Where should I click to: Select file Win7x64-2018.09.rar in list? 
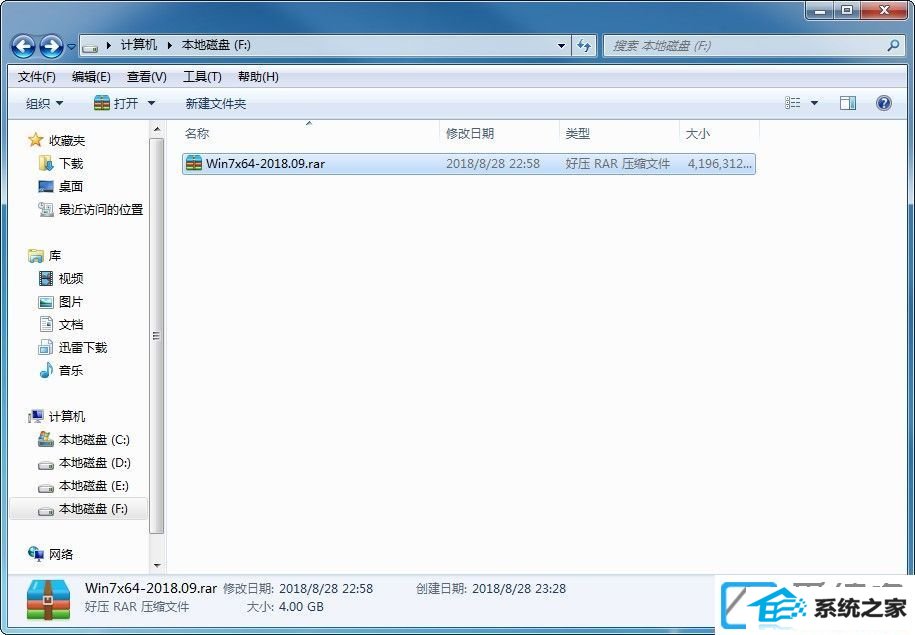click(469, 163)
